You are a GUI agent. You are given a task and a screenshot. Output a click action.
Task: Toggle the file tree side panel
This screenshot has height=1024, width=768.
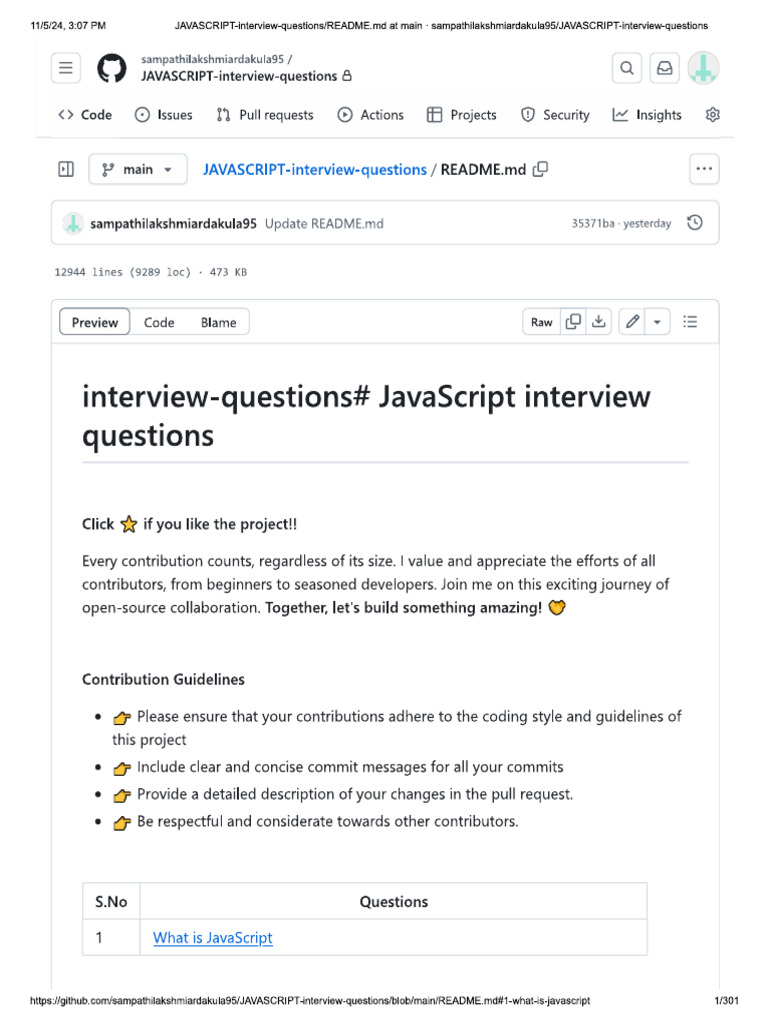click(66, 170)
